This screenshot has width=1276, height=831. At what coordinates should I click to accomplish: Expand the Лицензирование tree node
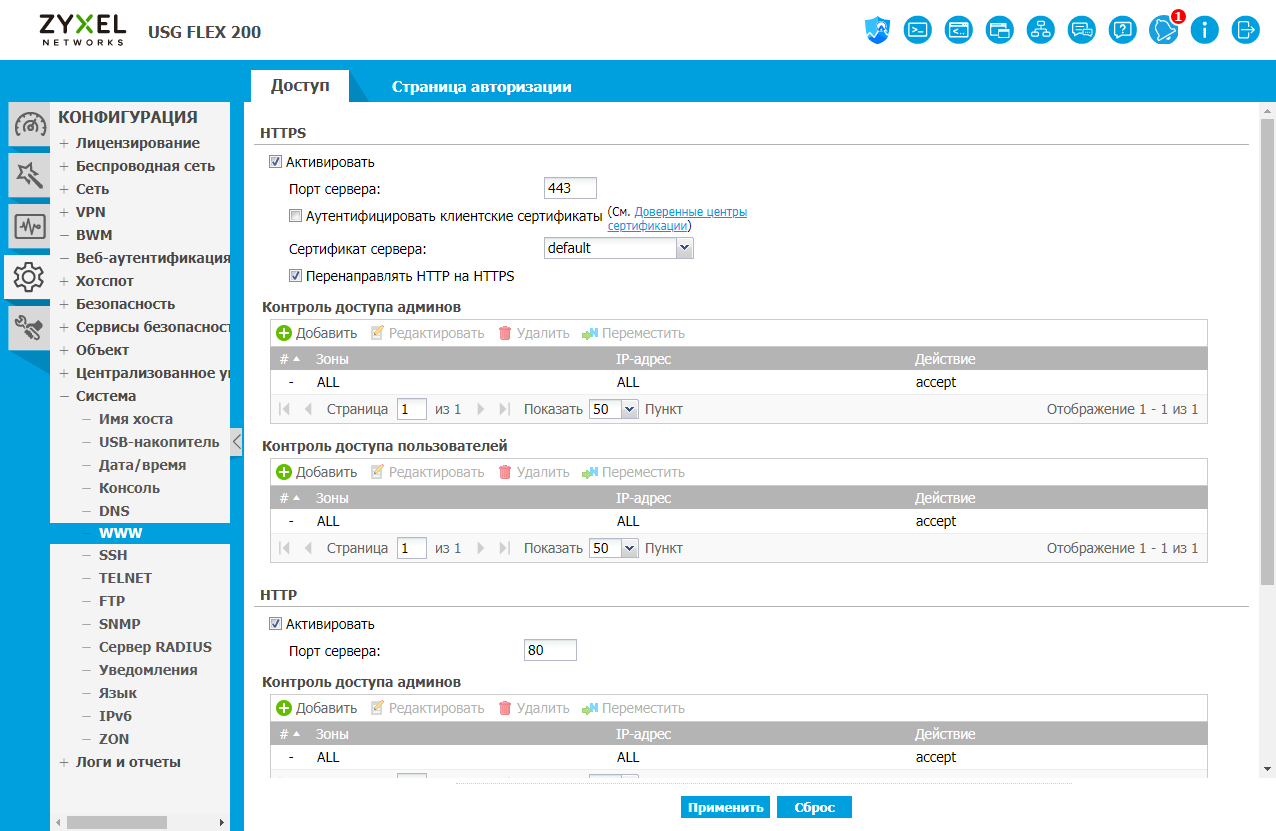click(63, 143)
